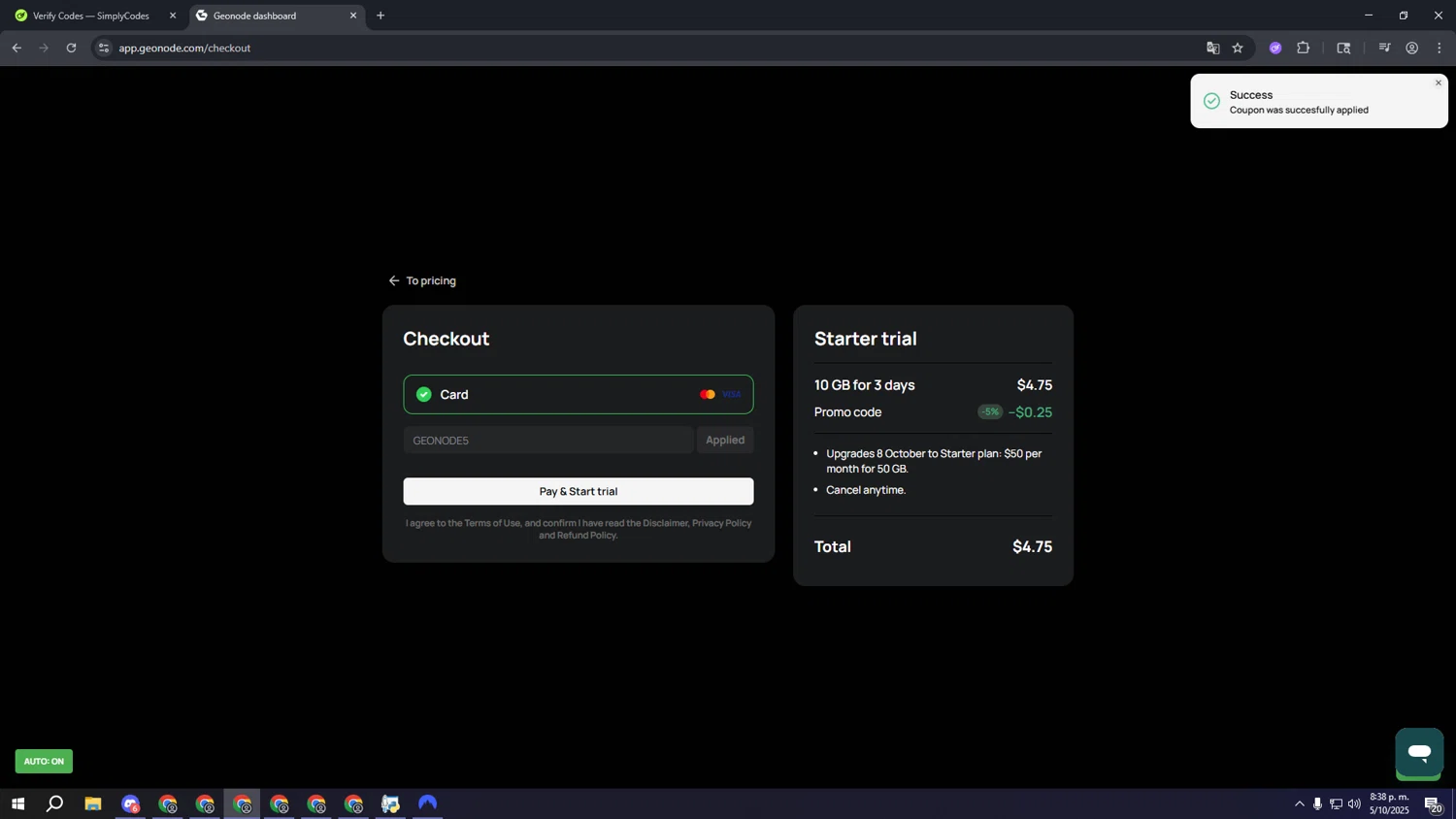The image size is (1456, 819).
Task: Click the Starter trial heading
Action: (x=866, y=339)
